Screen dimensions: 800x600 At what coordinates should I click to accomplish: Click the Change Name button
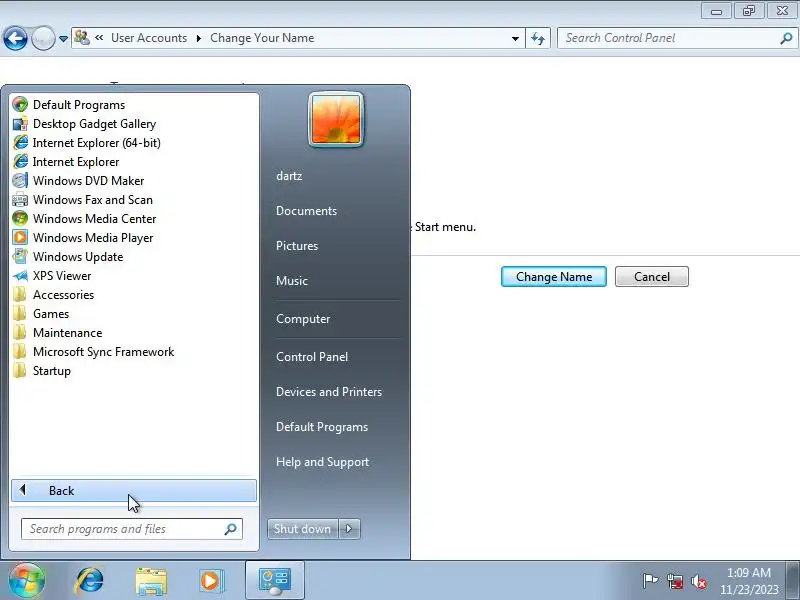pos(554,277)
